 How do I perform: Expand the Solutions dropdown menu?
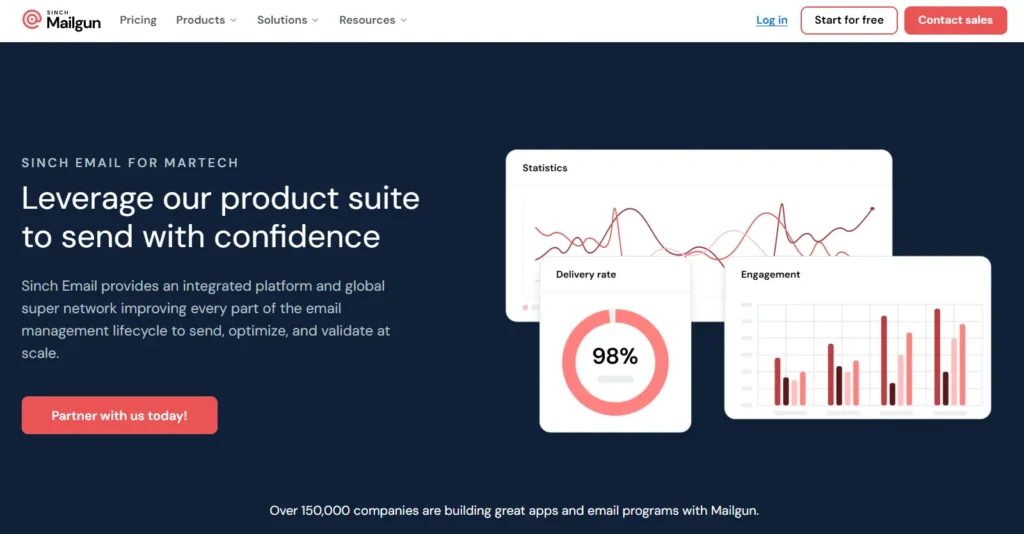click(287, 20)
